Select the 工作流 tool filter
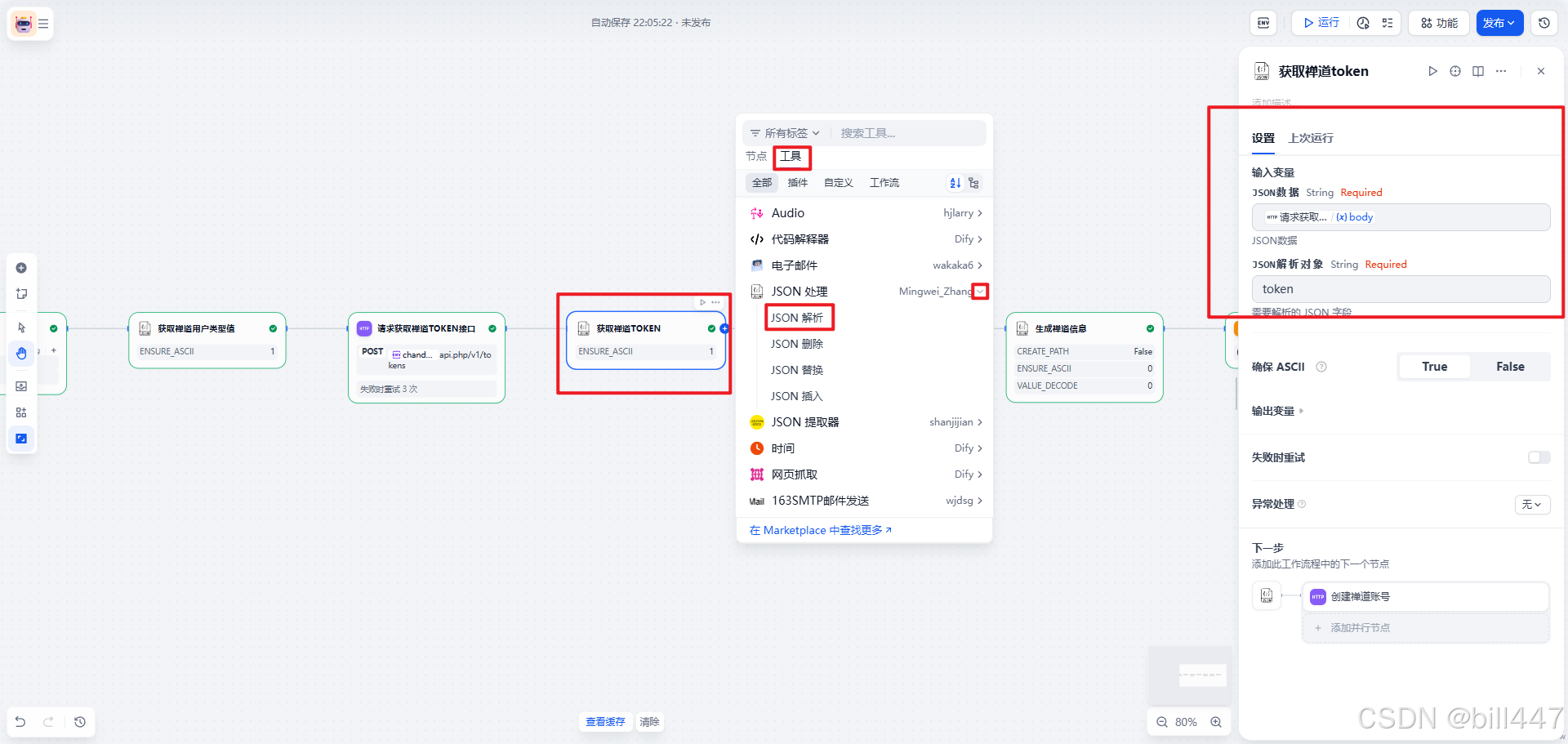 coord(884,183)
